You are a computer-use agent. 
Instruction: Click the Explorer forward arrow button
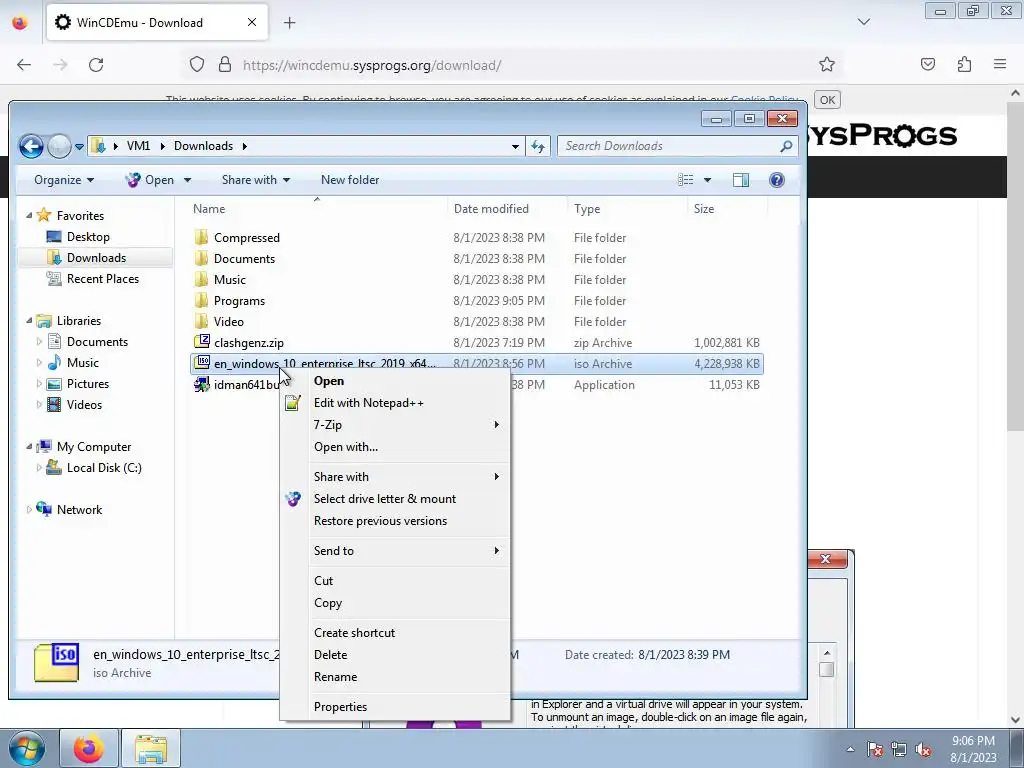point(59,146)
